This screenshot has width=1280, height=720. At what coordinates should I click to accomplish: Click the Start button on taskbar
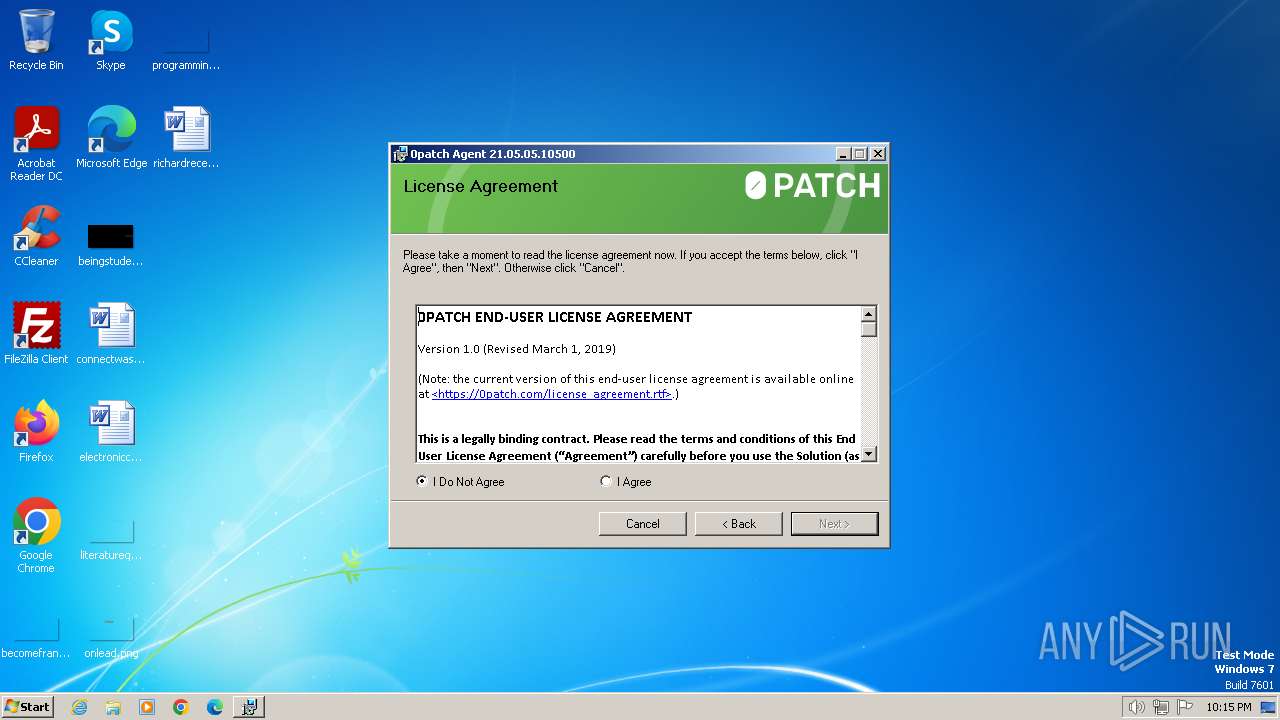pos(28,706)
